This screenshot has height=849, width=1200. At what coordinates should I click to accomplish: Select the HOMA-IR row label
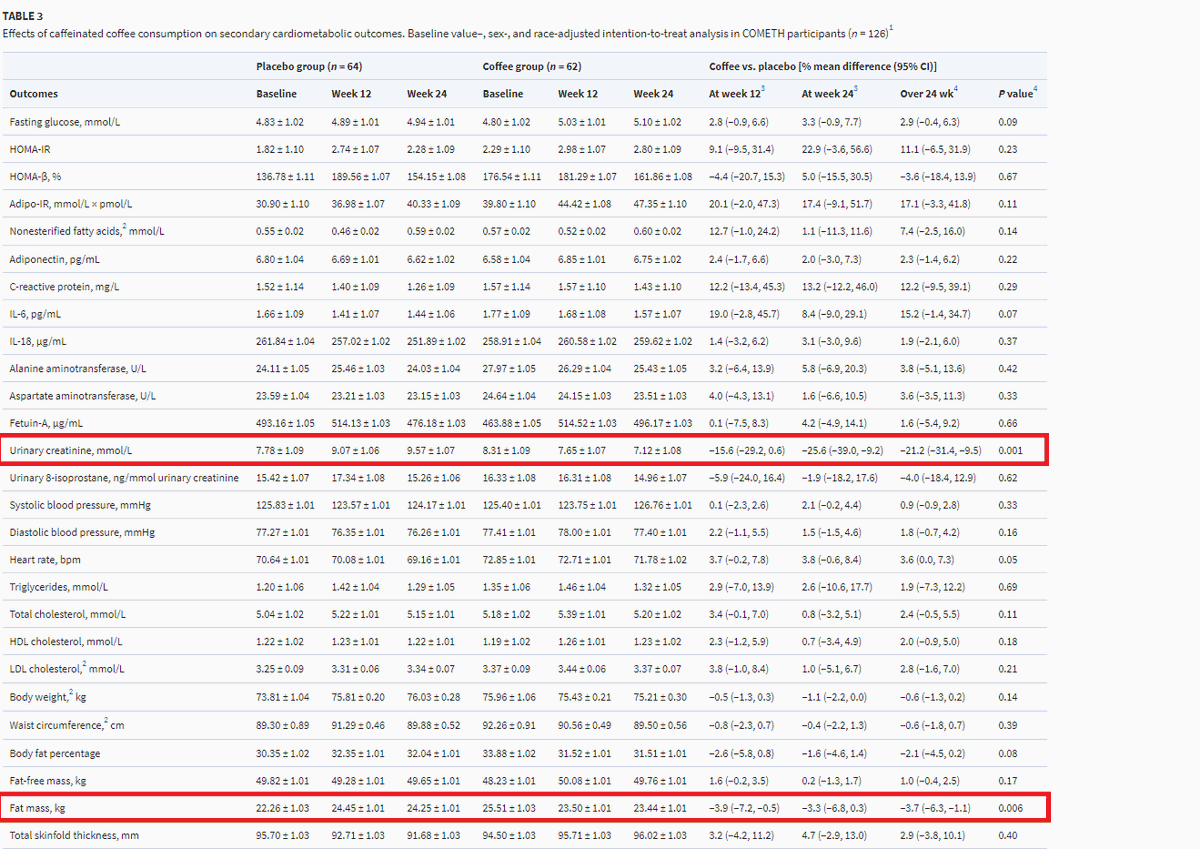point(32,149)
